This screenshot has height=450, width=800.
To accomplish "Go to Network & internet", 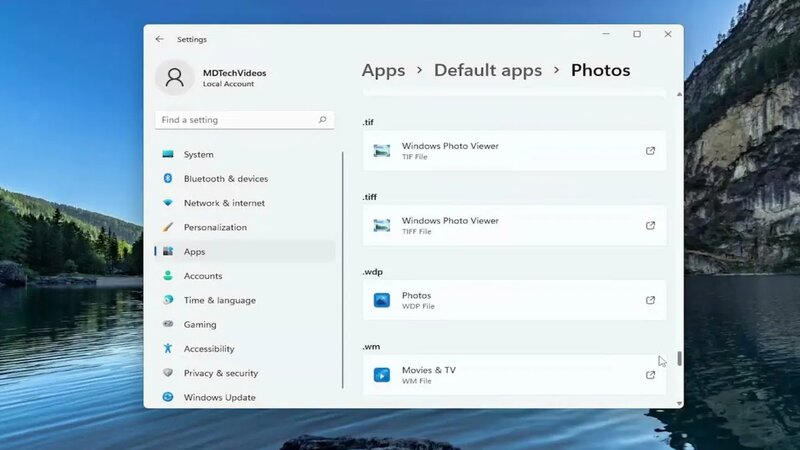I will (245, 203).
